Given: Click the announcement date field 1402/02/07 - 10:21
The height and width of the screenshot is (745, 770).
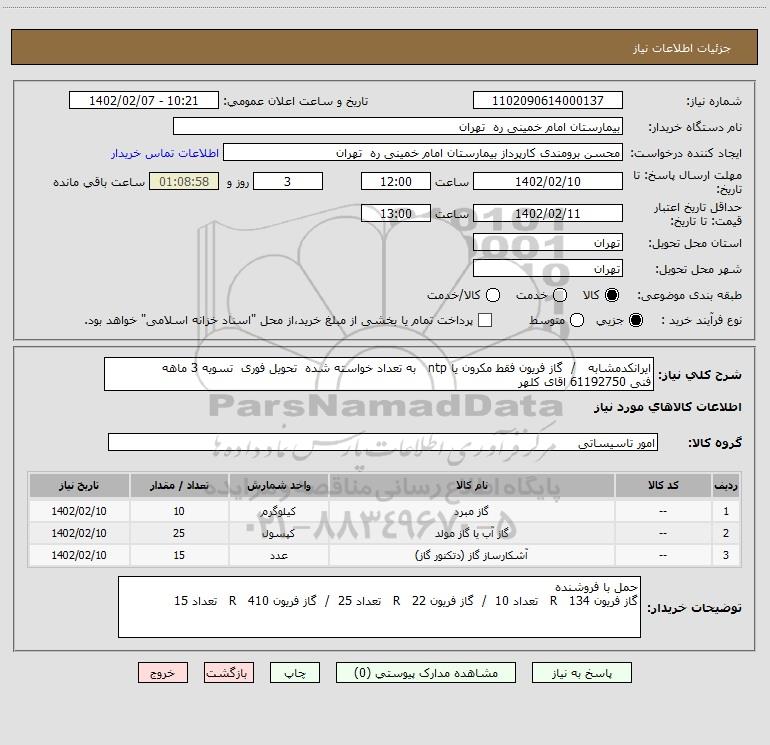Looking at the screenshot, I should tap(144, 101).
